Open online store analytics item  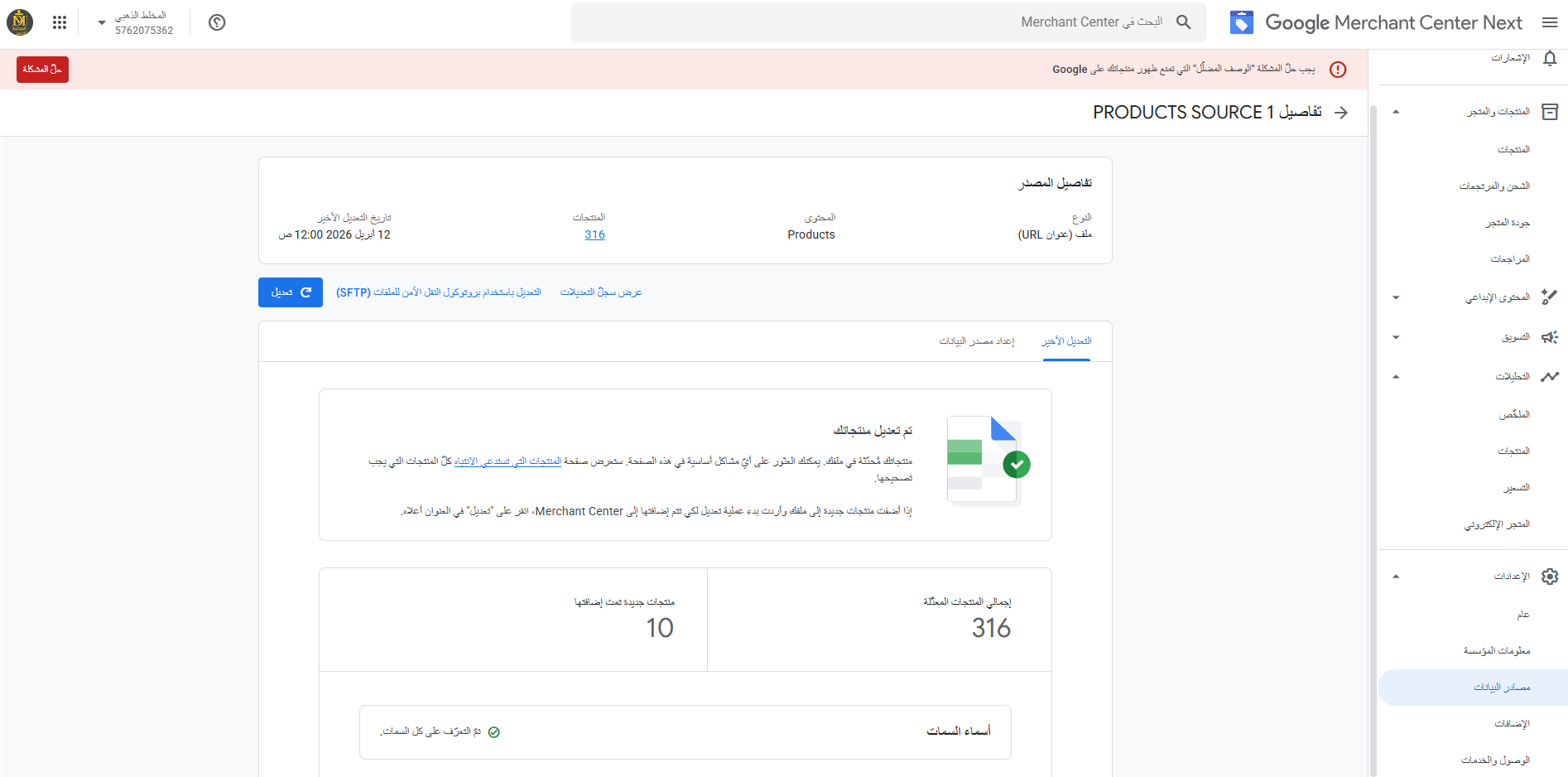click(x=1497, y=524)
